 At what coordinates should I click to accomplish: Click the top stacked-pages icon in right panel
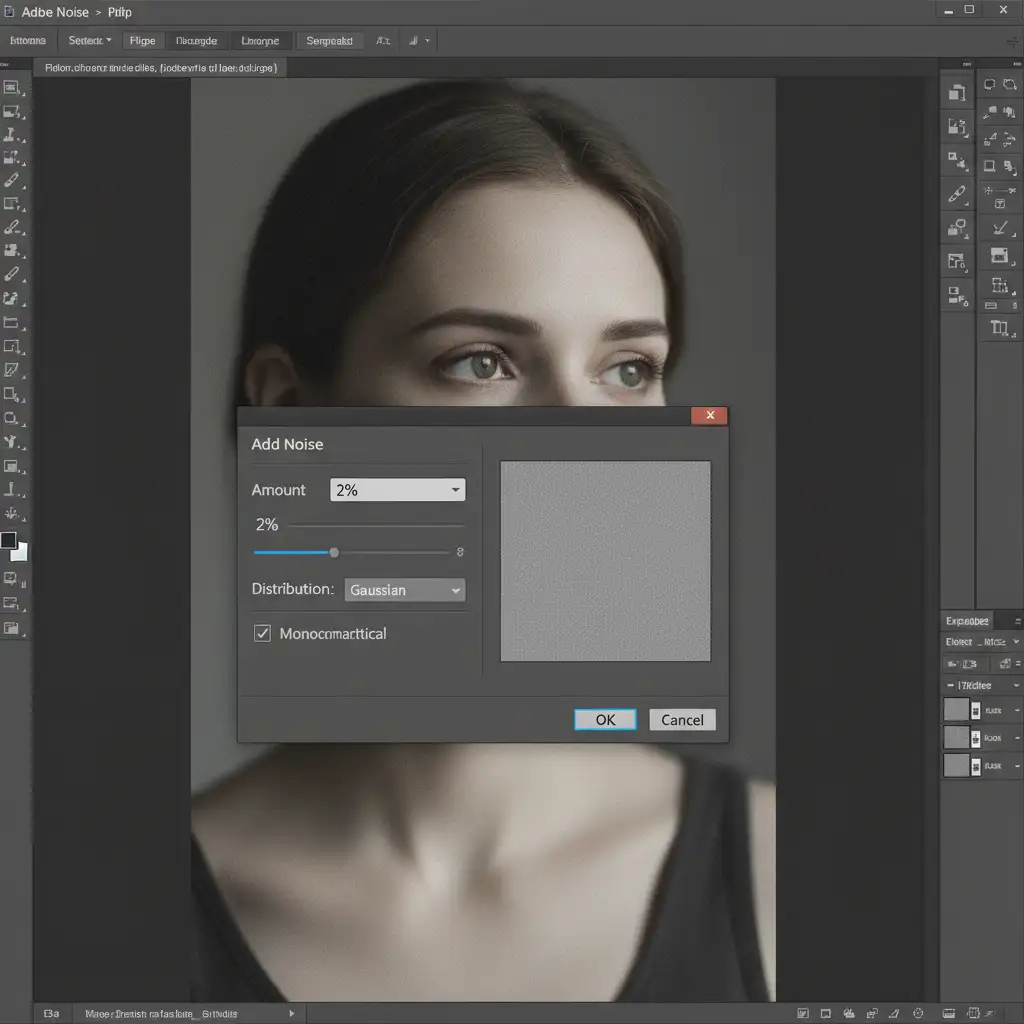pos(957,93)
